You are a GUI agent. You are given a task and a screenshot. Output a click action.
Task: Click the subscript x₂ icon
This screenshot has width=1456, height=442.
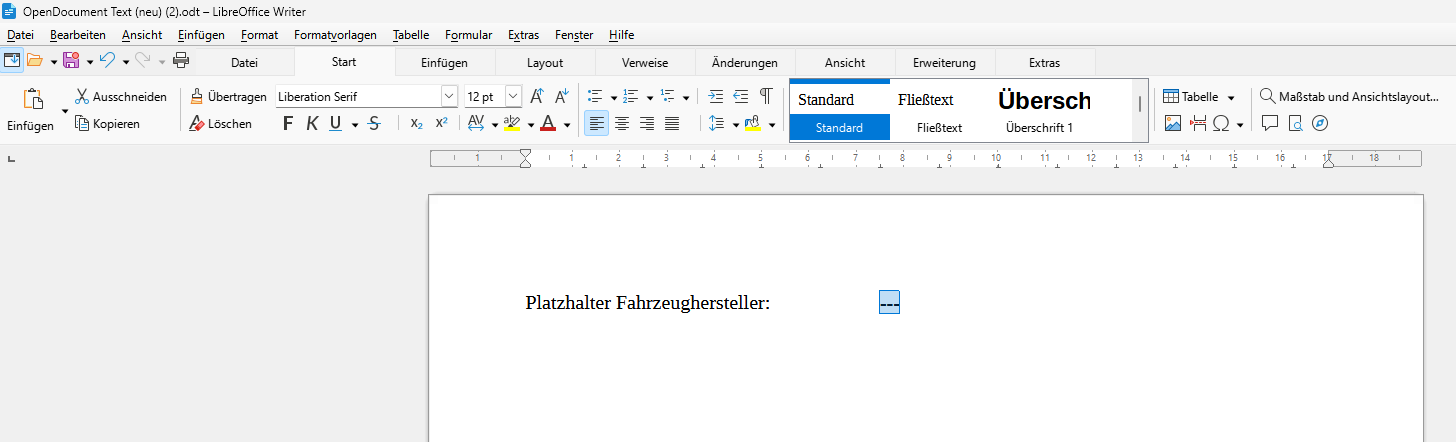pyautogui.click(x=417, y=124)
